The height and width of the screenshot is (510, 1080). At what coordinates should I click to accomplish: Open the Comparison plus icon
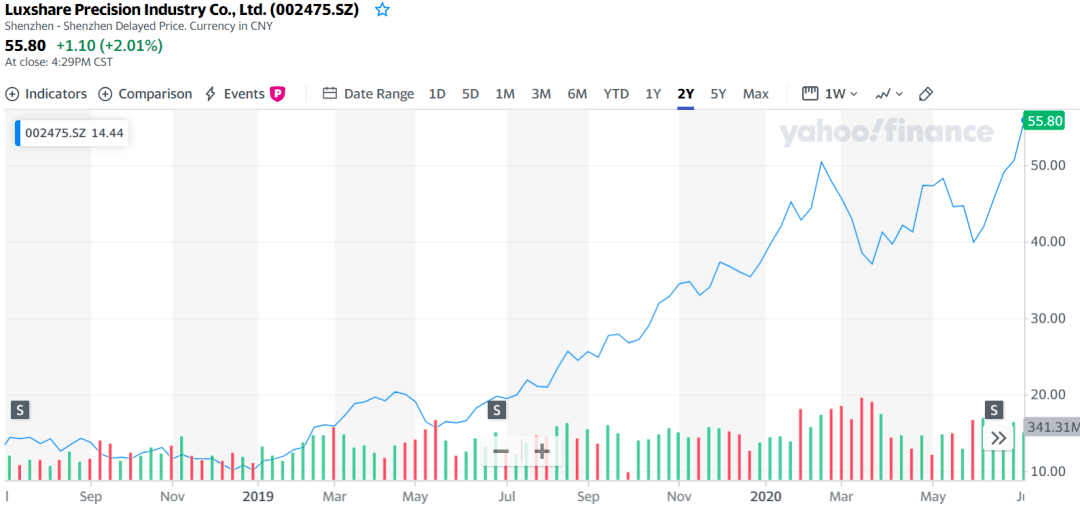[105, 94]
